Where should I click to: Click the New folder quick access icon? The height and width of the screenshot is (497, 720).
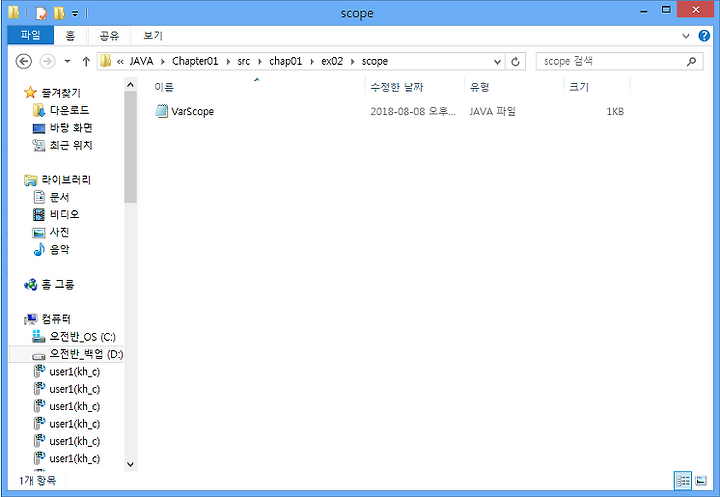(x=59, y=13)
